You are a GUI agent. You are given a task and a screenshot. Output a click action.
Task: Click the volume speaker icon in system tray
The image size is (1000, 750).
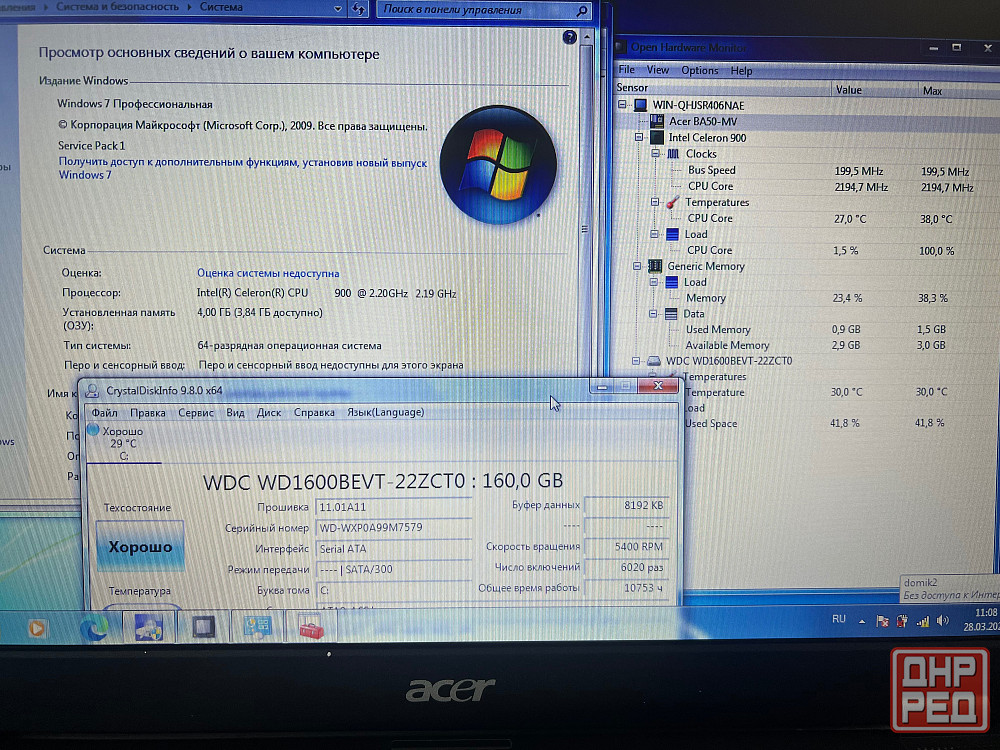point(941,621)
